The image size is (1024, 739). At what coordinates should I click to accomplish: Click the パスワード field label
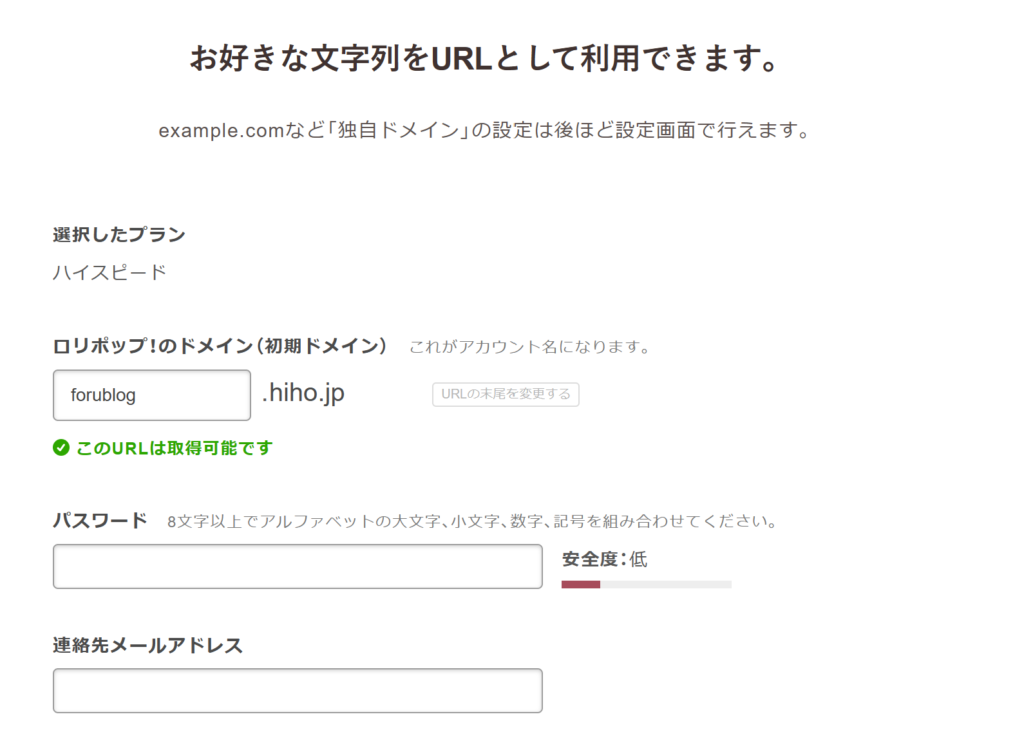coord(100,521)
